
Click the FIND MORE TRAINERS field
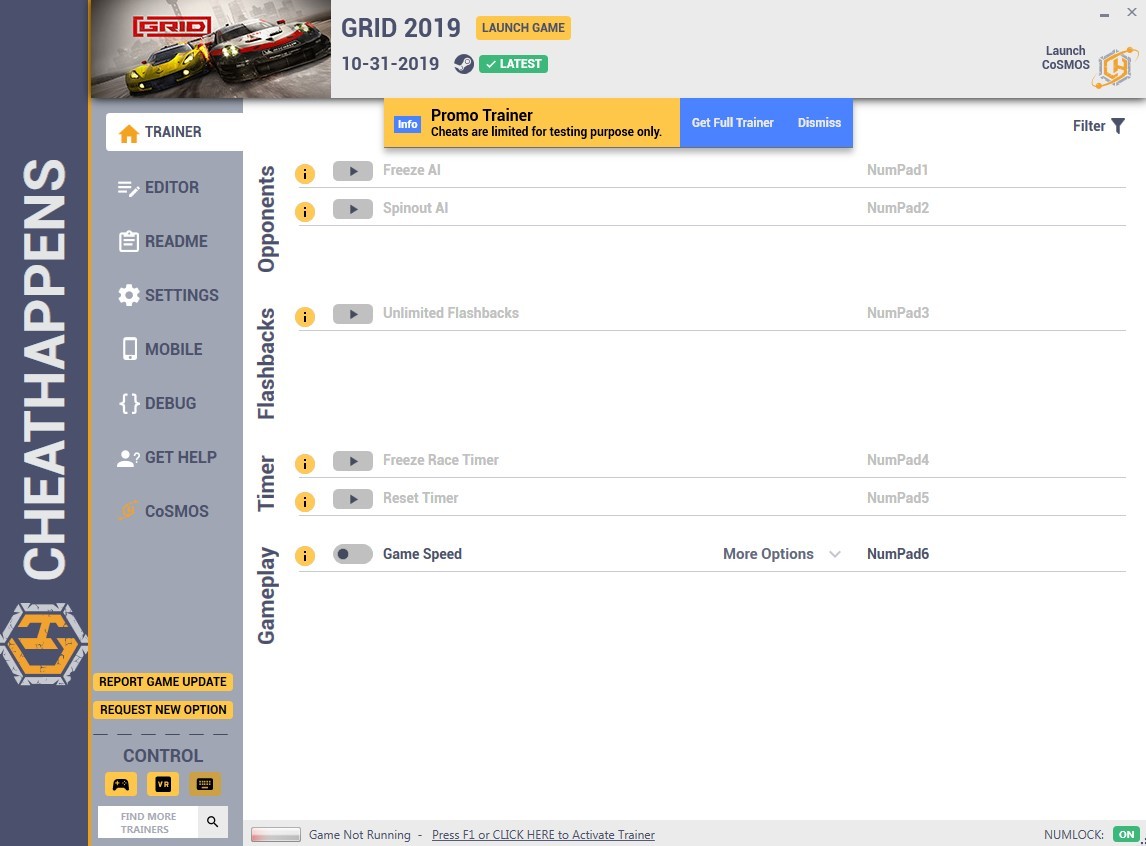pos(148,823)
